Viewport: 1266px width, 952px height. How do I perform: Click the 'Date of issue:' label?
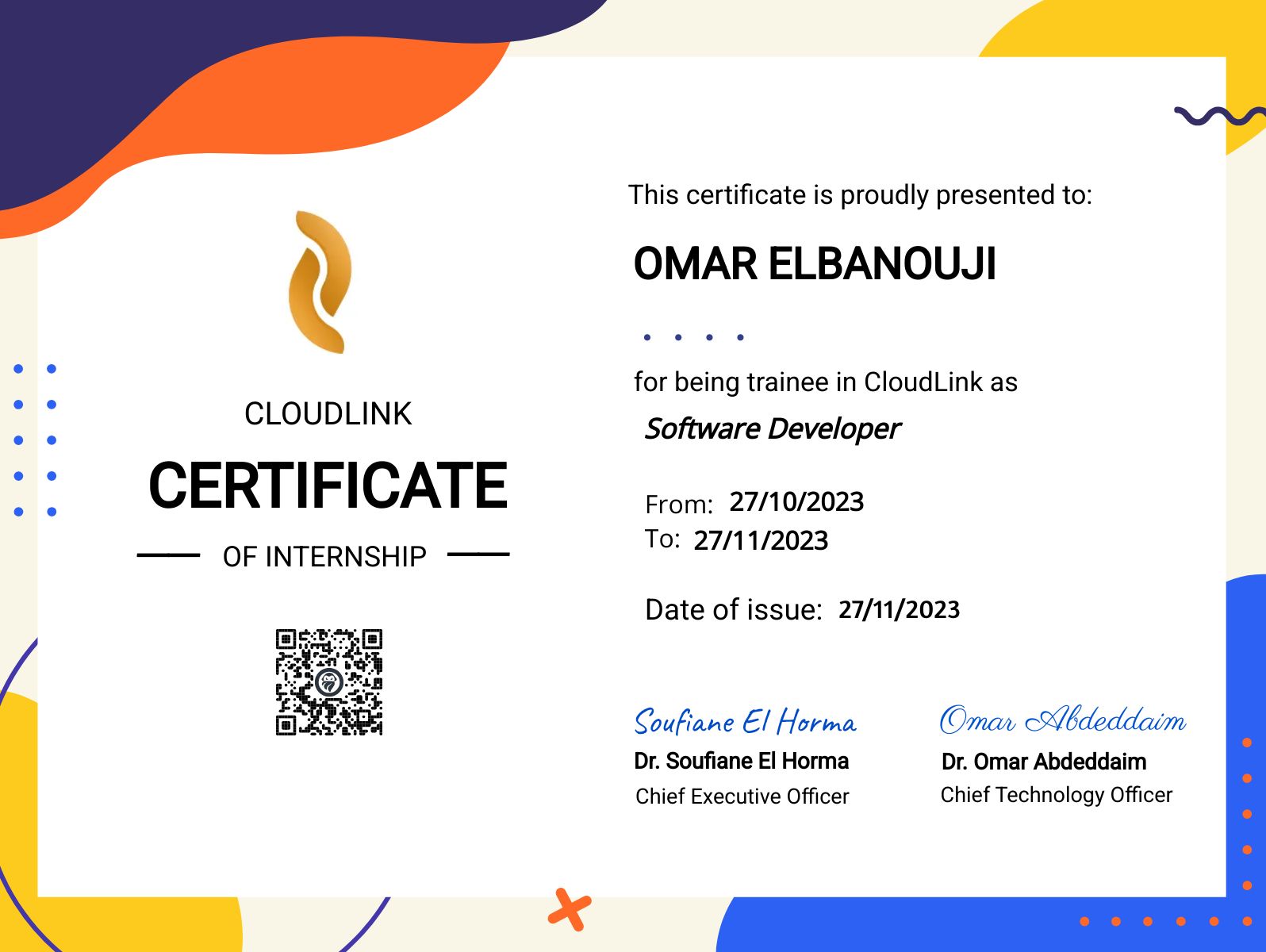point(734,610)
